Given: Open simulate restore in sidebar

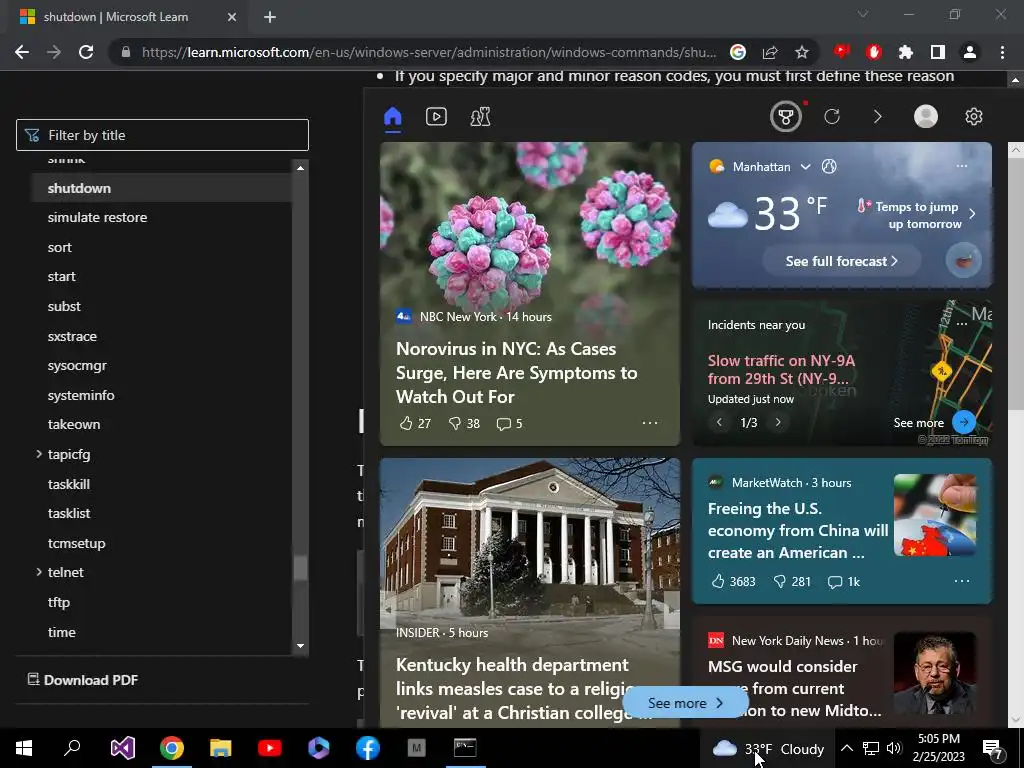Looking at the screenshot, I should (x=97, y=217).
